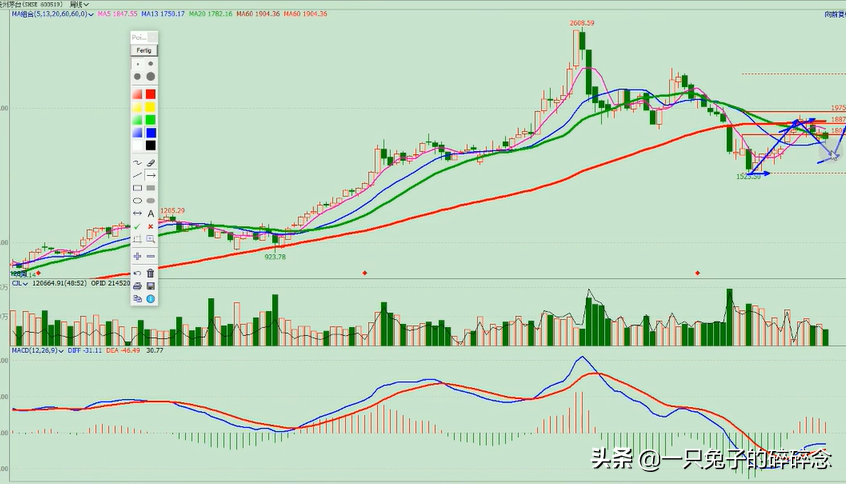Open the MACD(12,26,9) indicator dropdown
Image resolution: width=846 pixels, height=484 pixels.
[x=61, y=351]
